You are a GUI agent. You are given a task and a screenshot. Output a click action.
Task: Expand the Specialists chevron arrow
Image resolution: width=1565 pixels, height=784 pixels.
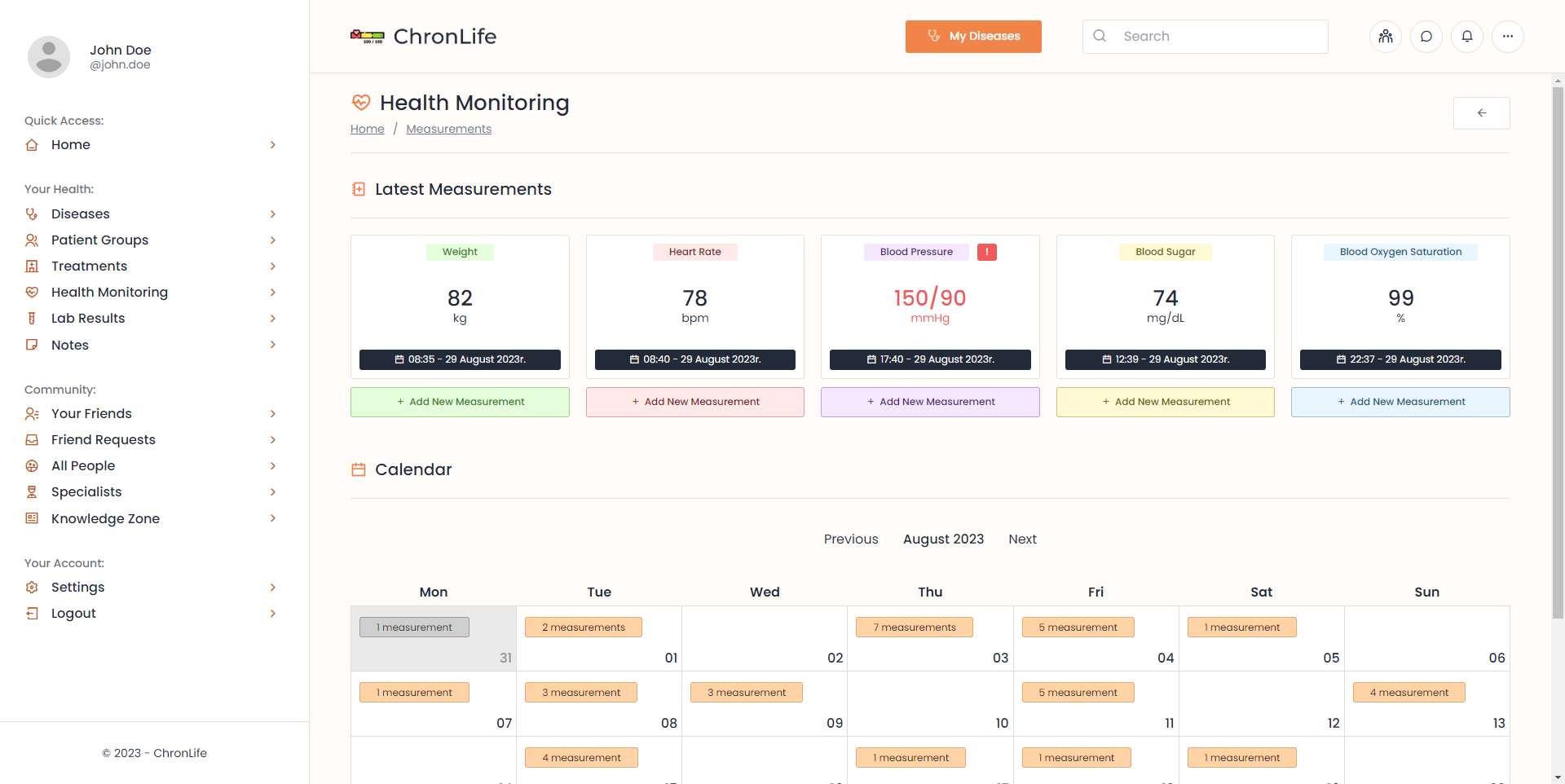pyautogui.click(x=273, y=492)
